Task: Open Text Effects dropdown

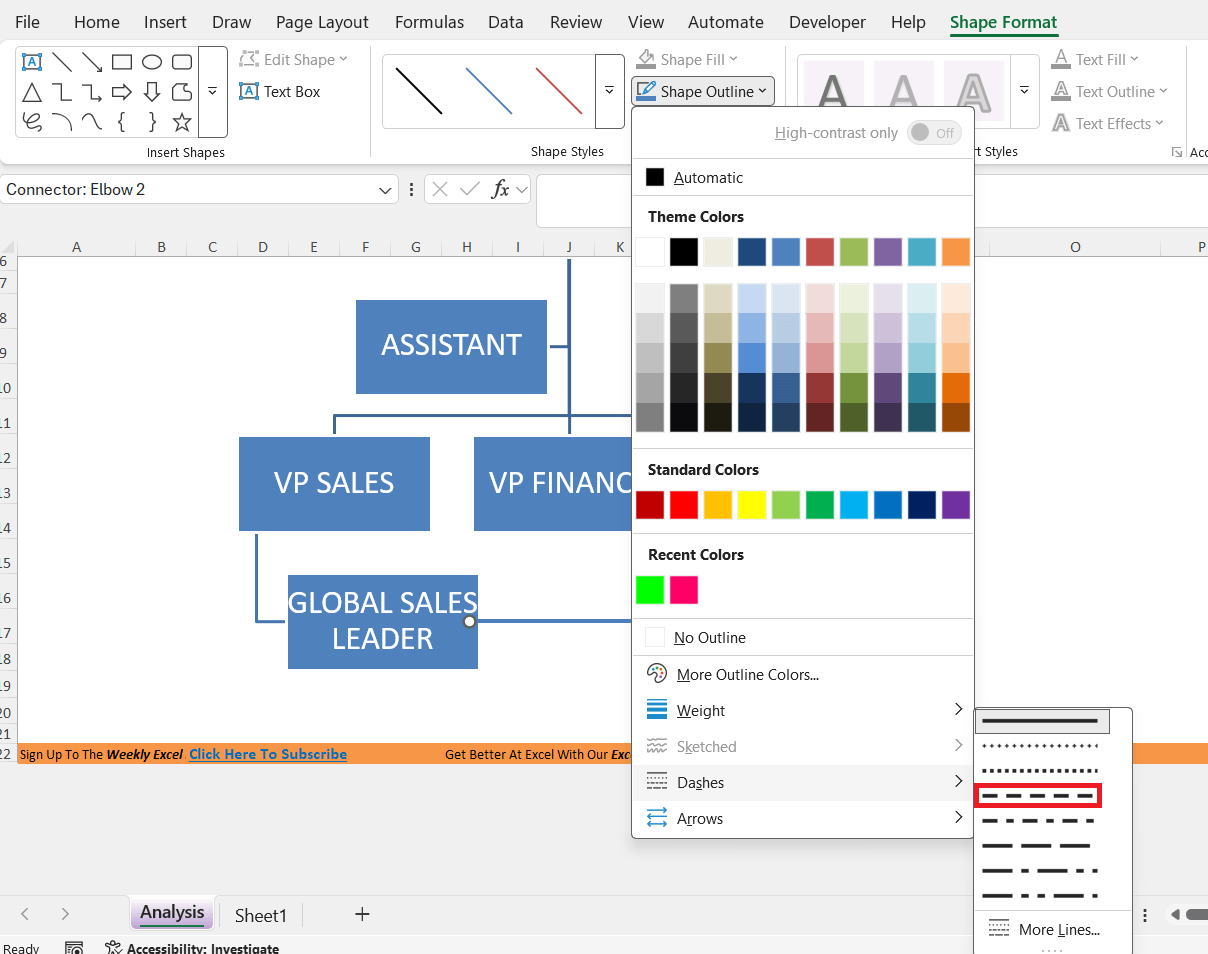Action: (x=1107, y=123)
